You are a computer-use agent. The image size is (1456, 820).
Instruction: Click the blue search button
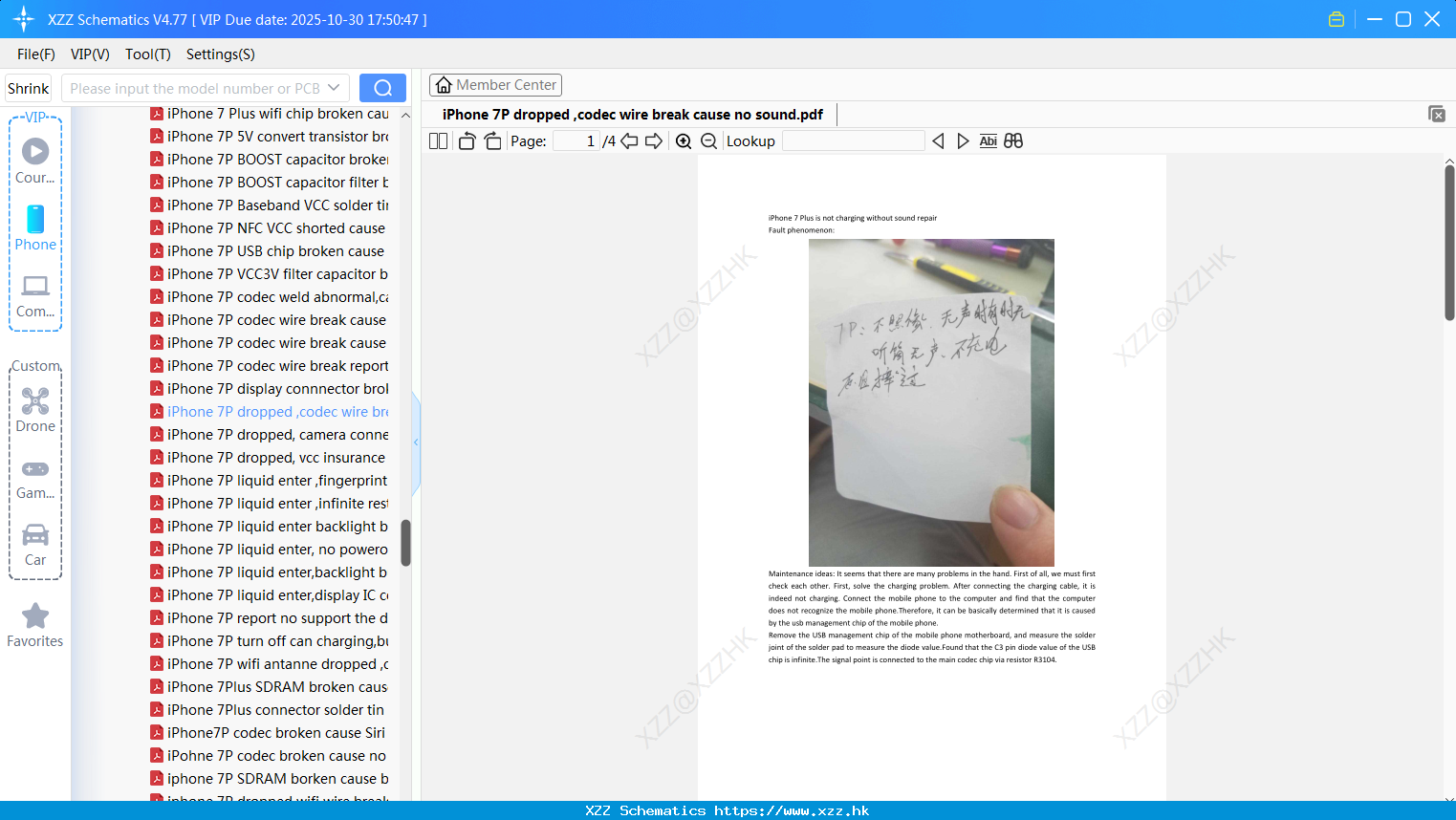point(382,88)
